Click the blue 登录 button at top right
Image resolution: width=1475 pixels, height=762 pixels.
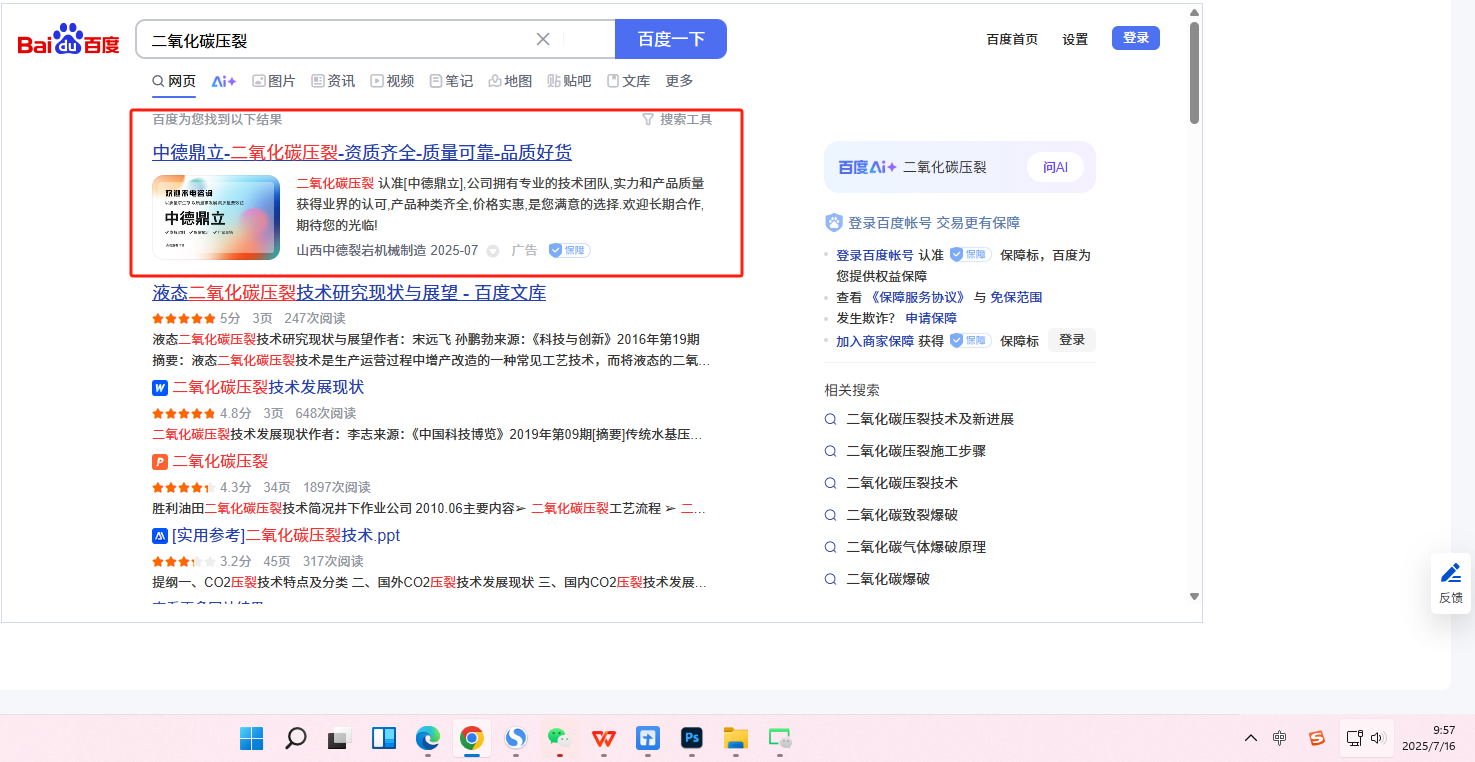point(1135,38)
